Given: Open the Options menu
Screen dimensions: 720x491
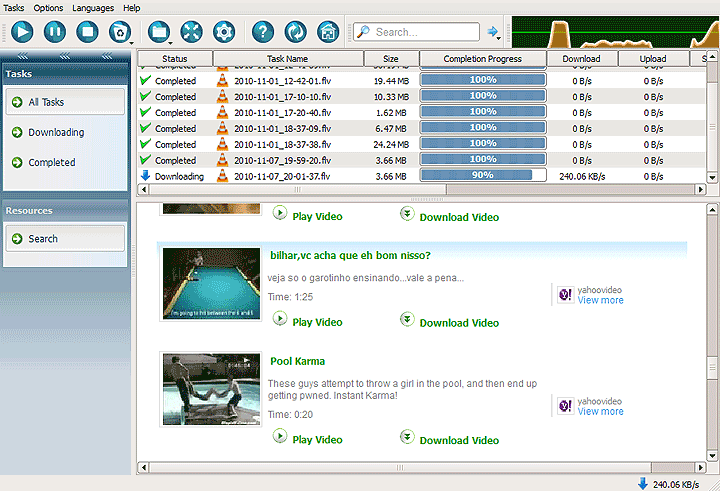Looking at the screenshot, I should [47, 7].
